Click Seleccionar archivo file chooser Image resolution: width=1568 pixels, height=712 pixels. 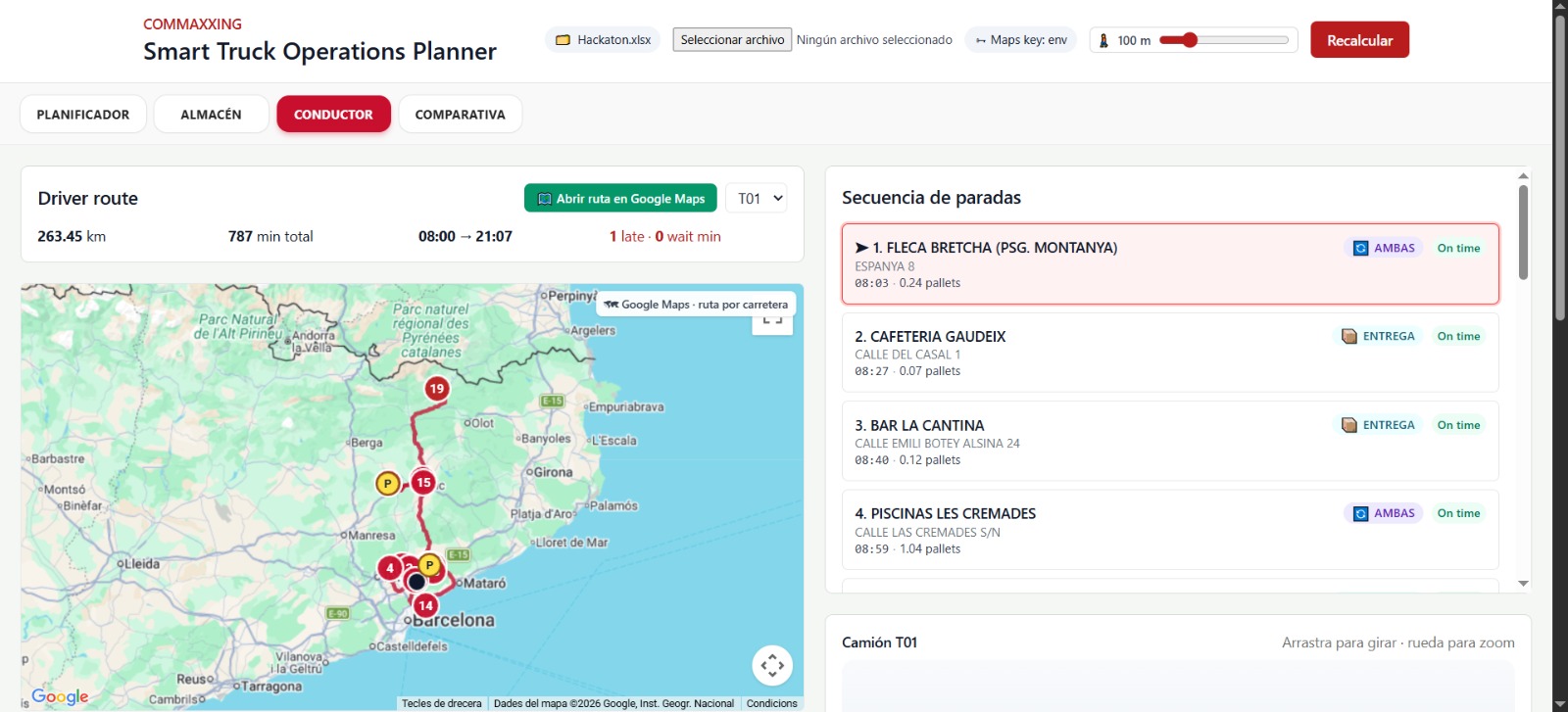click(732, 40)
